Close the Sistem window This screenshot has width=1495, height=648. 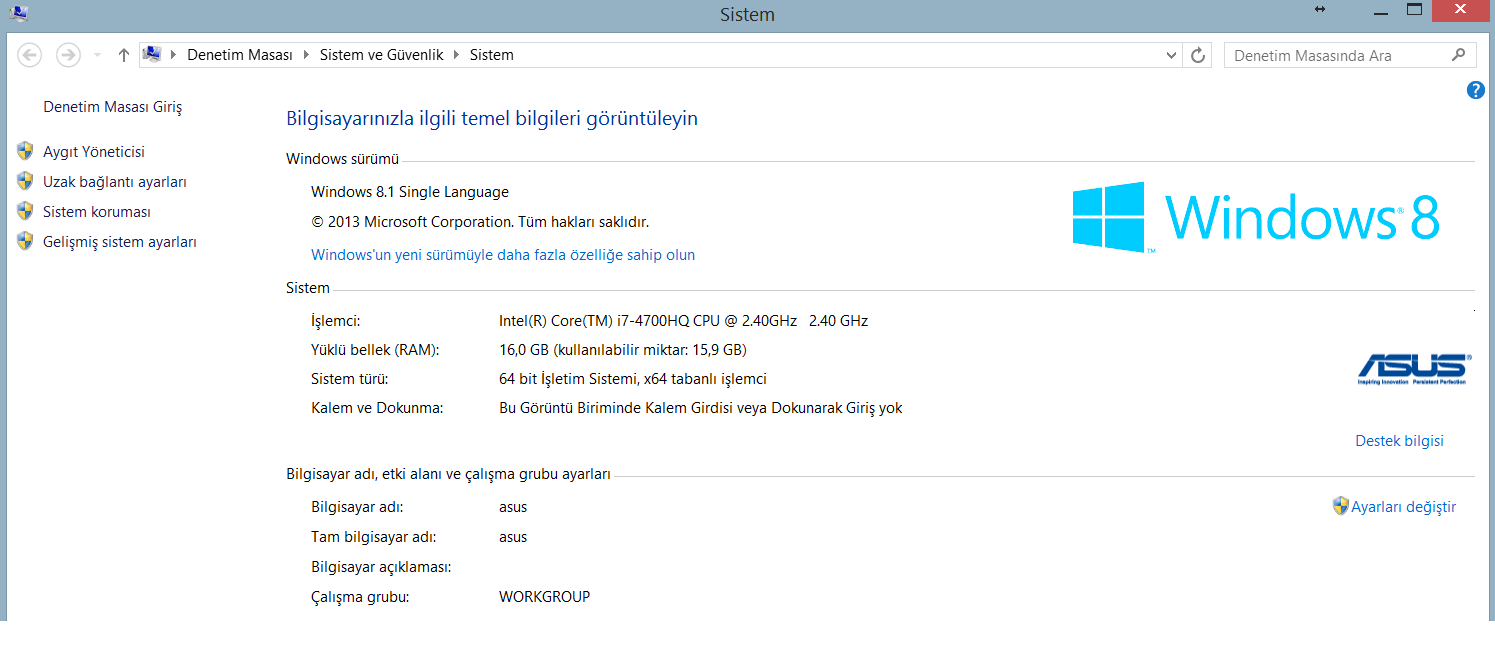click(x=1460, y=10)
